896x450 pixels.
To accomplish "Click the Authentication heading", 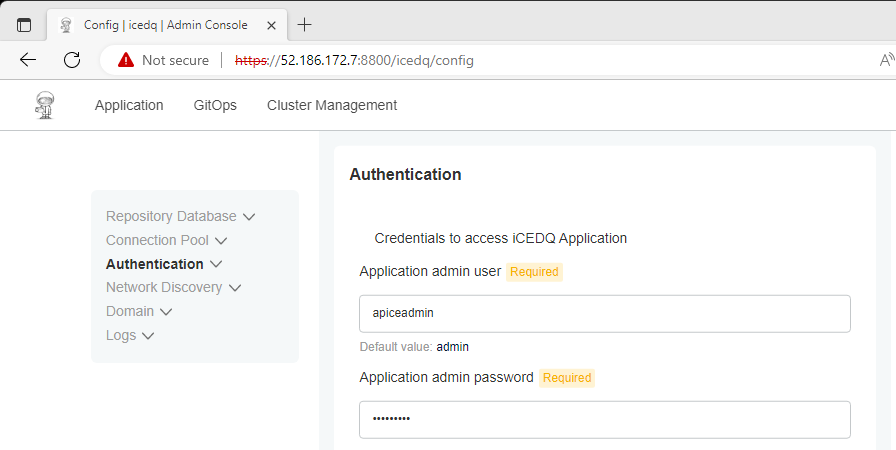I will click(x=405, y=174).
